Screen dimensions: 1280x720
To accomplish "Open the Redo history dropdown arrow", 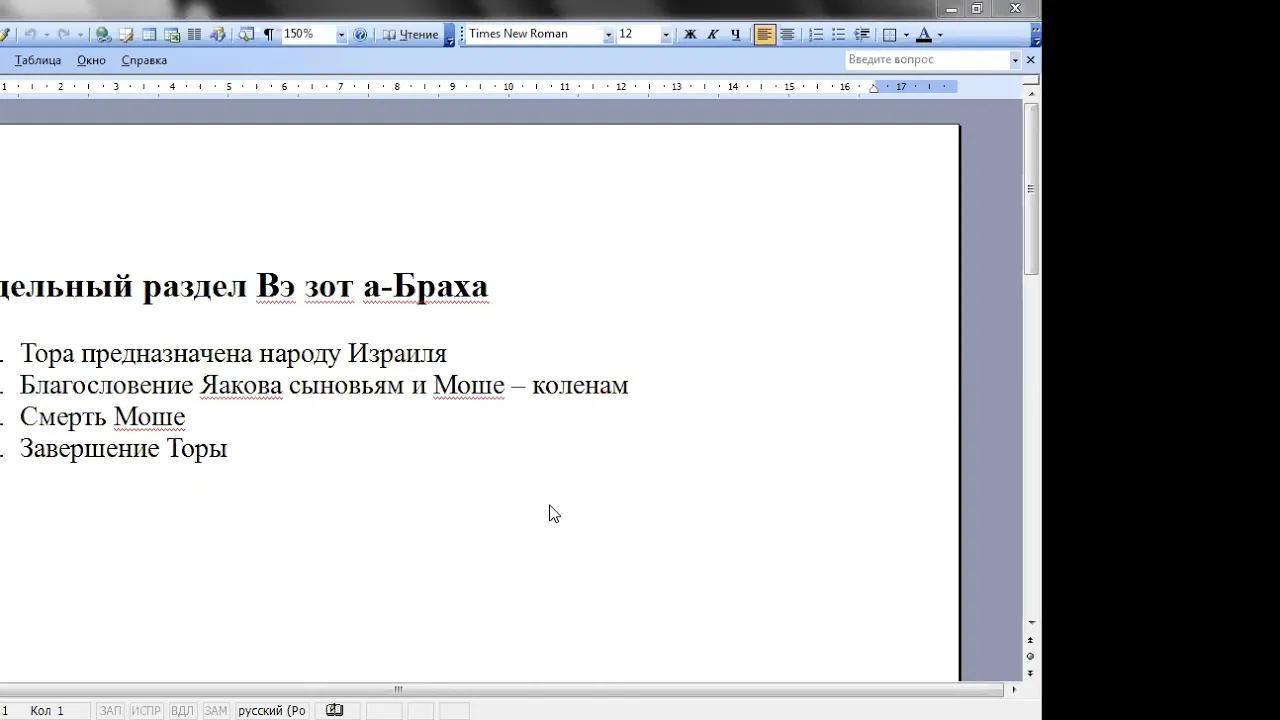I will [80, 34].
